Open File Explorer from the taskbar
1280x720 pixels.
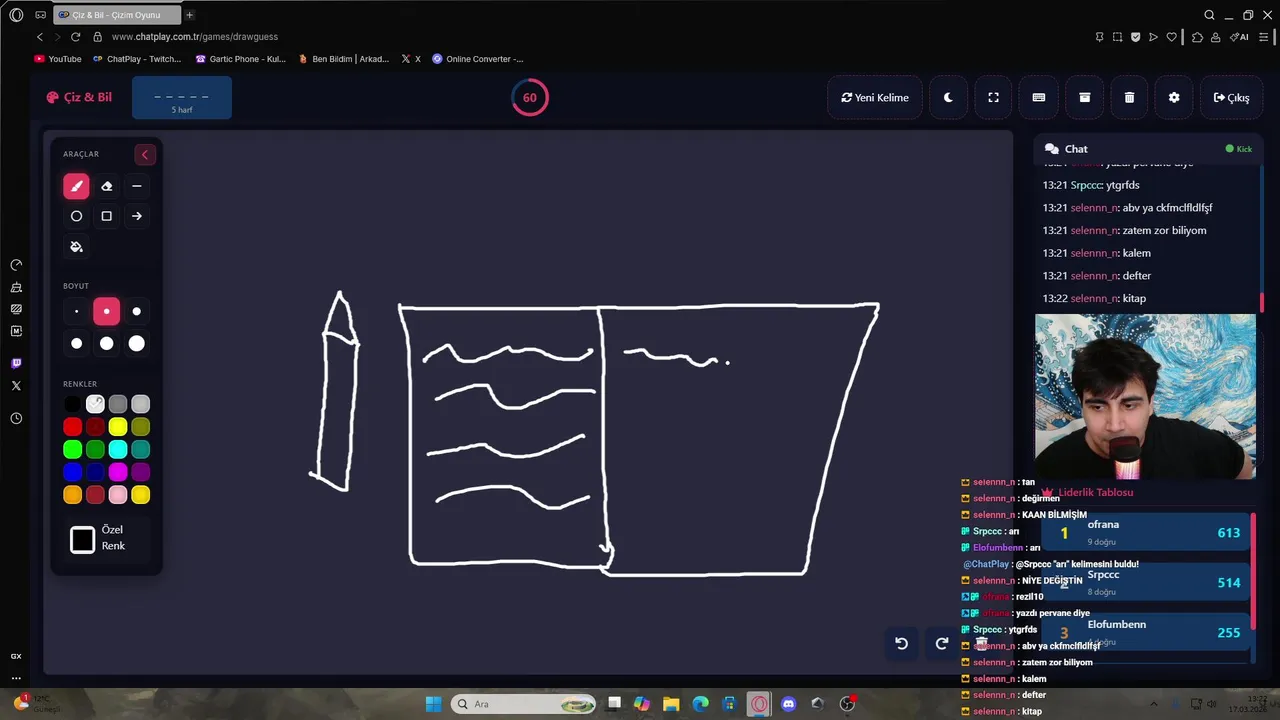pyautogui.click(x=671, y=704)
